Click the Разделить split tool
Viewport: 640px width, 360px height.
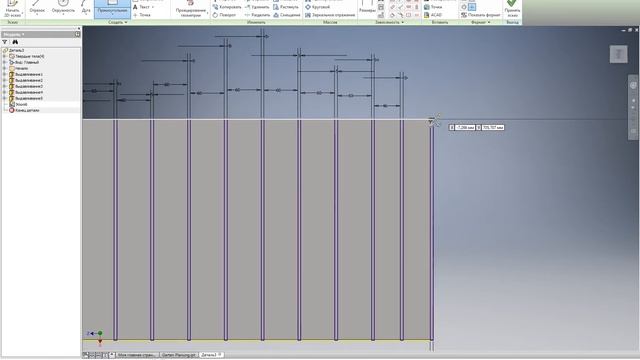click(257, 15)
